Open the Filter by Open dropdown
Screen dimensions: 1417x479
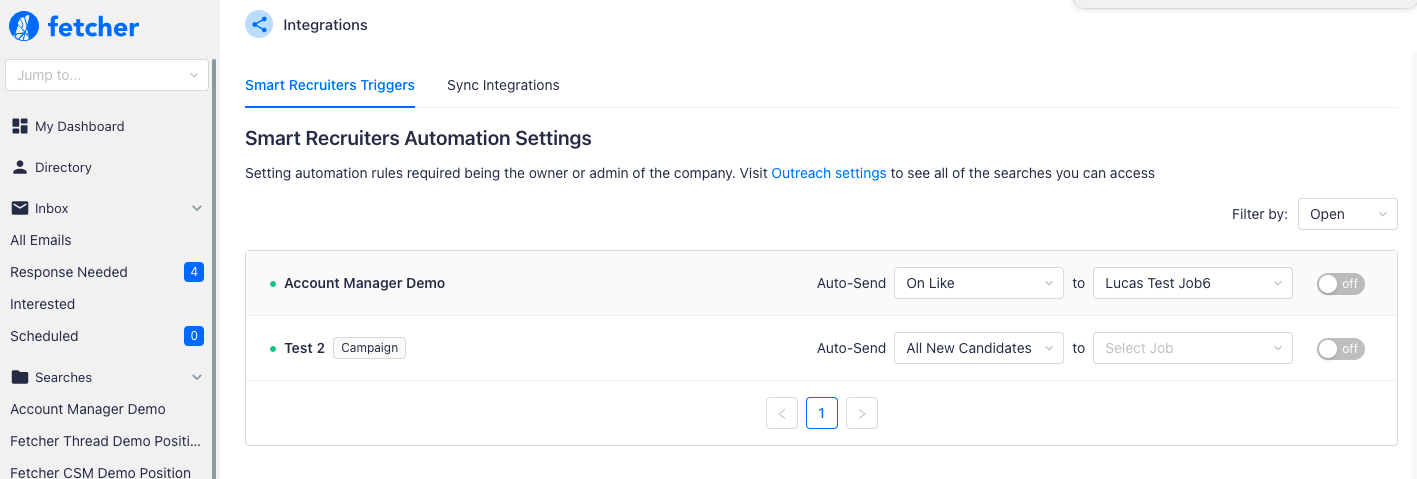coord(1347,214)
